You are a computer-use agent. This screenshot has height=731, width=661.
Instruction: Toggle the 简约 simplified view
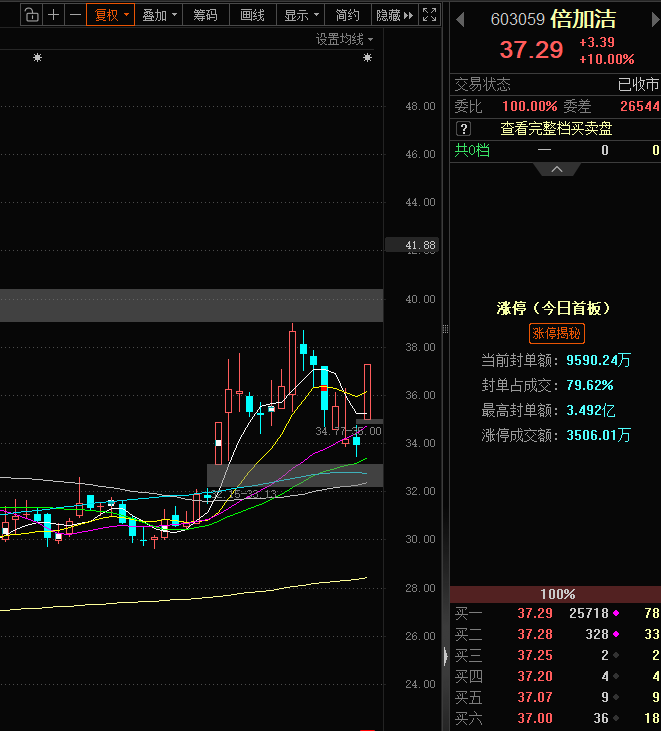[x=347, y=15]
